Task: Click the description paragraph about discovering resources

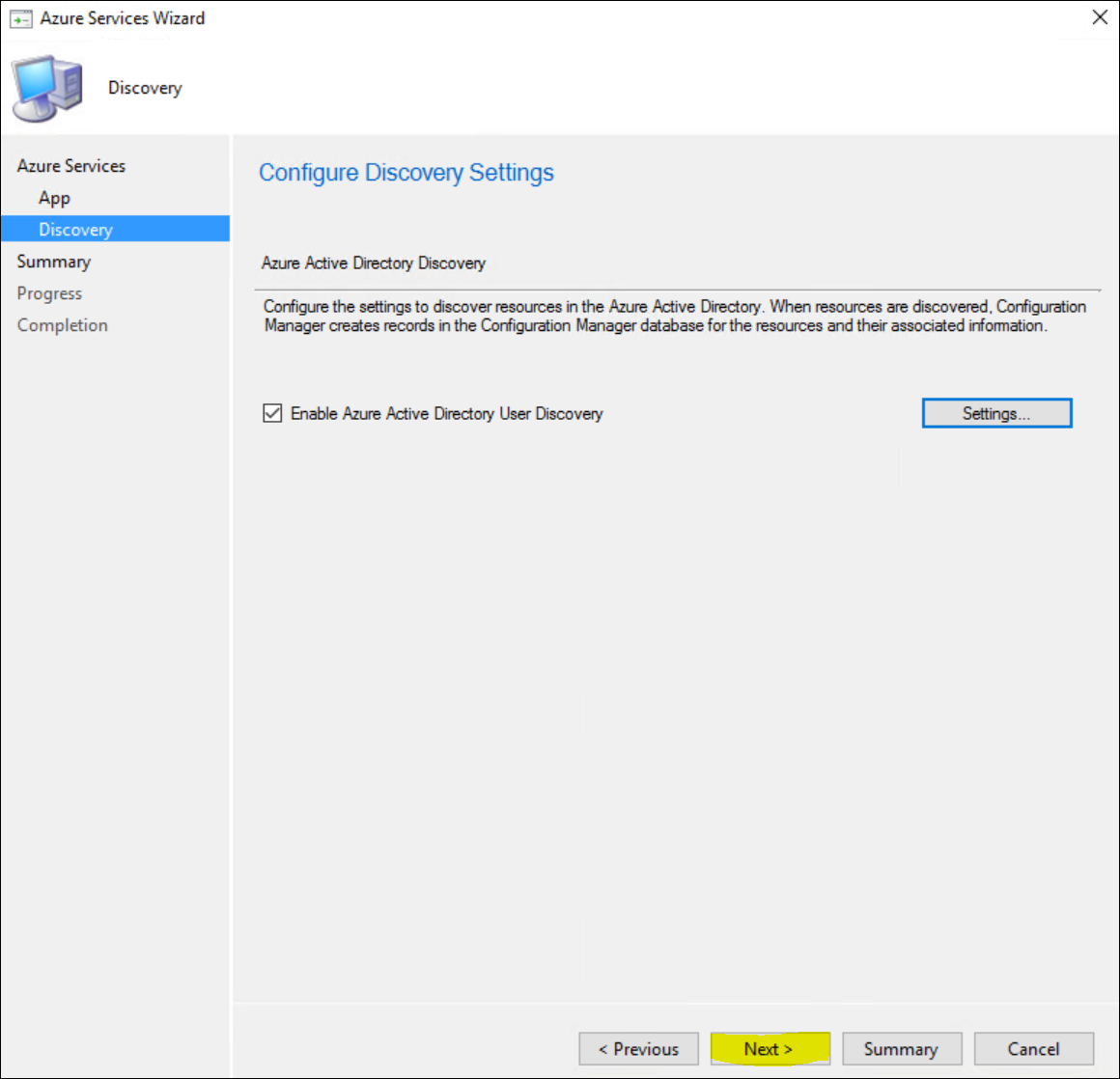Action: (x=675, y=316)
